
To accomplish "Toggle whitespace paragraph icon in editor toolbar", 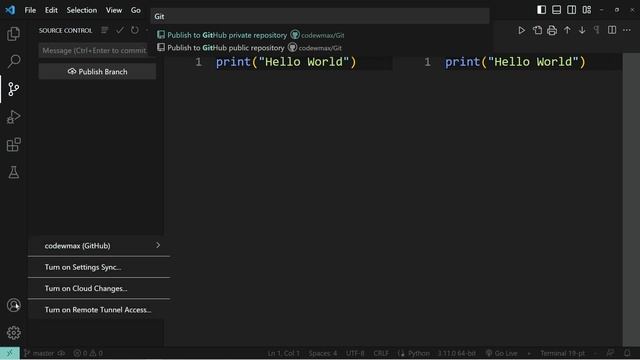I will tap(597, 30).
